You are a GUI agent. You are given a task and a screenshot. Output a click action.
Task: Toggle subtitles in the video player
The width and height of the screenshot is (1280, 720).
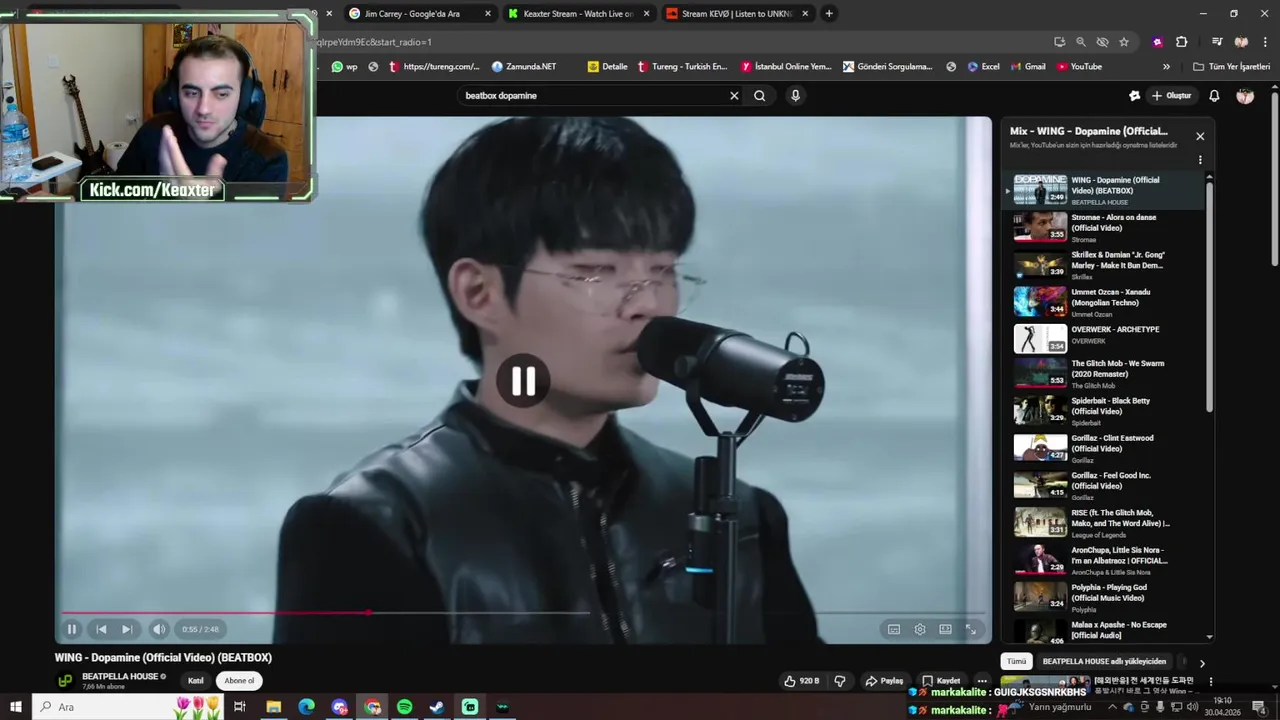click(x=894, y=629)
